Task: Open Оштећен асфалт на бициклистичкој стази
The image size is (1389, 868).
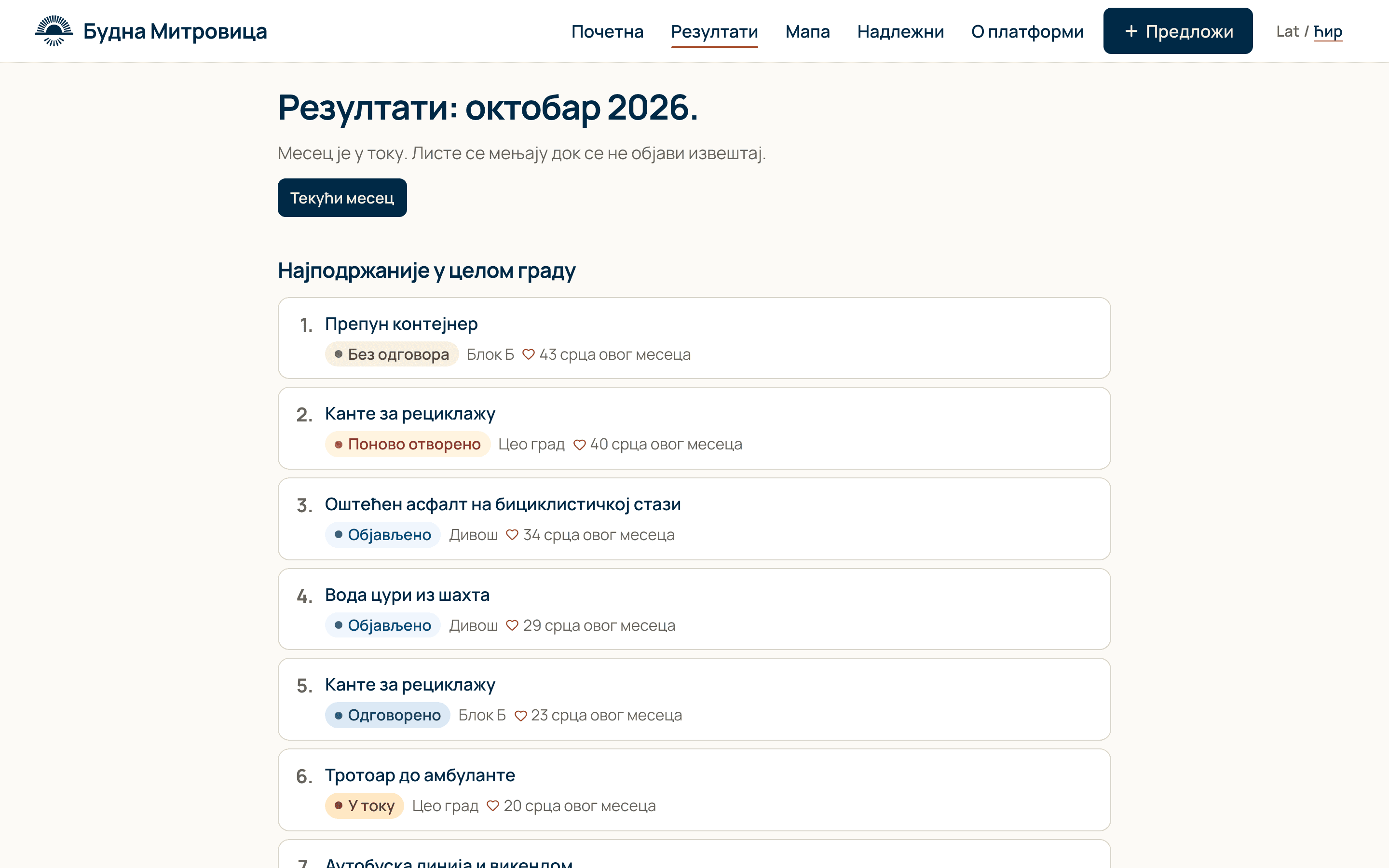Action: coord(694,519)
